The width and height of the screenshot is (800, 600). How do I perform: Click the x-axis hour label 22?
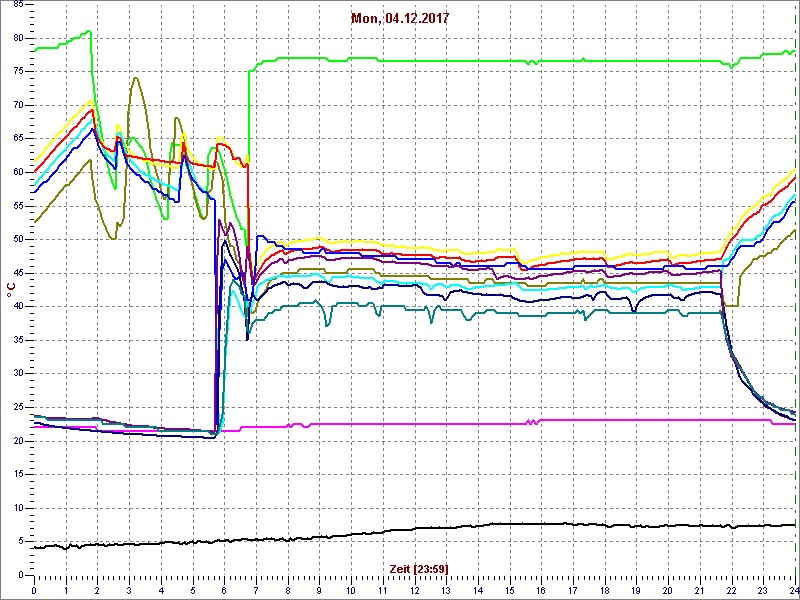[732, 589]
